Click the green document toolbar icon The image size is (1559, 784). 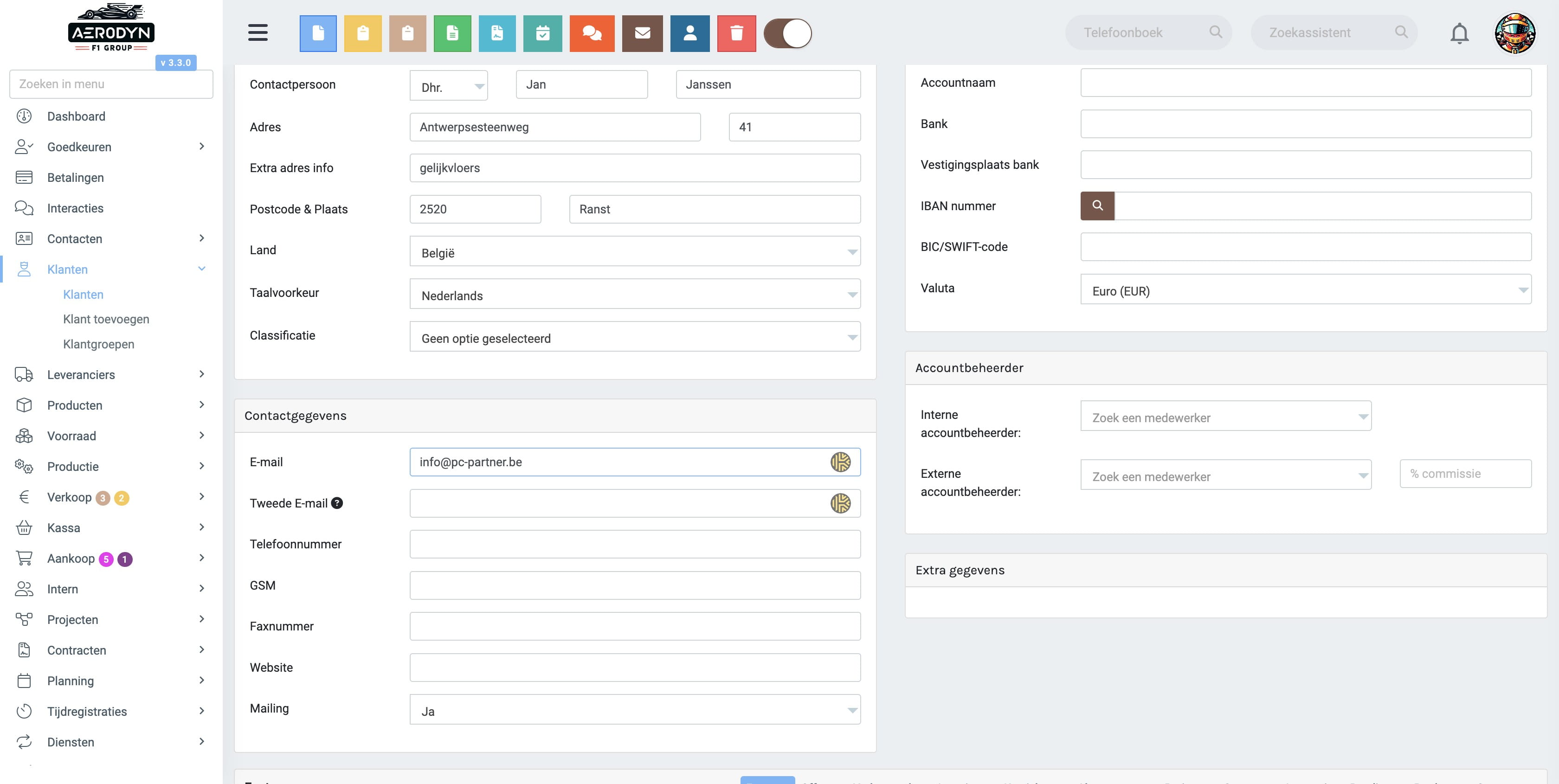click(x=453, y=33)
